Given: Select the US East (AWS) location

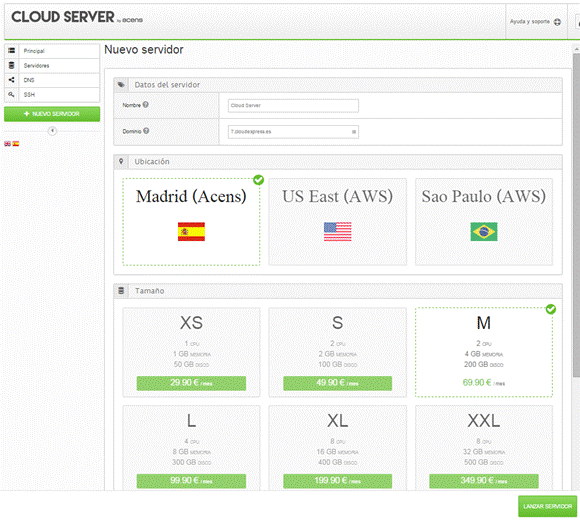Looking at the screenshot, I should (x=337, y=222).
